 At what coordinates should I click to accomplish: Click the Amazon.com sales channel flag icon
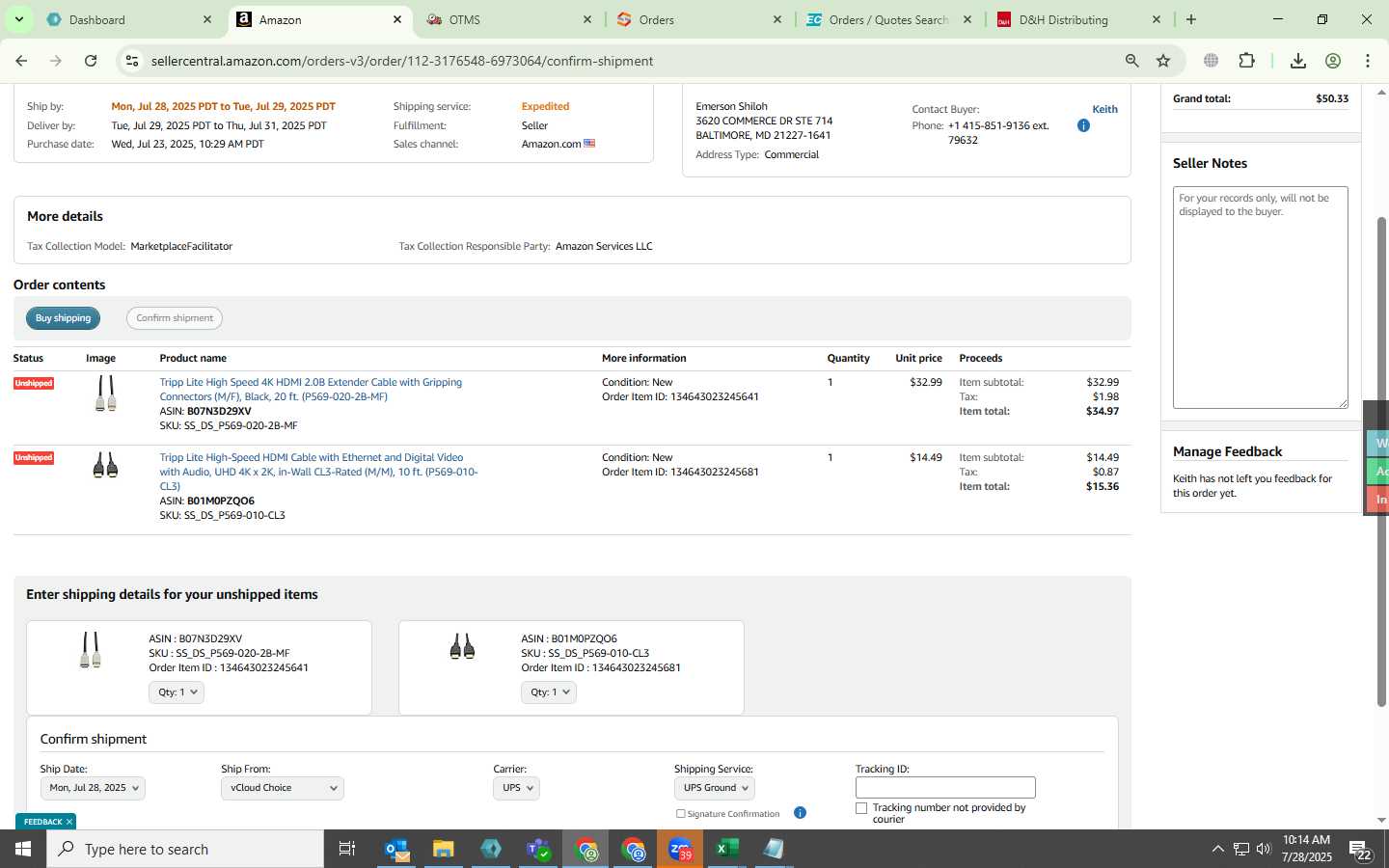click(x=589, y=144)
